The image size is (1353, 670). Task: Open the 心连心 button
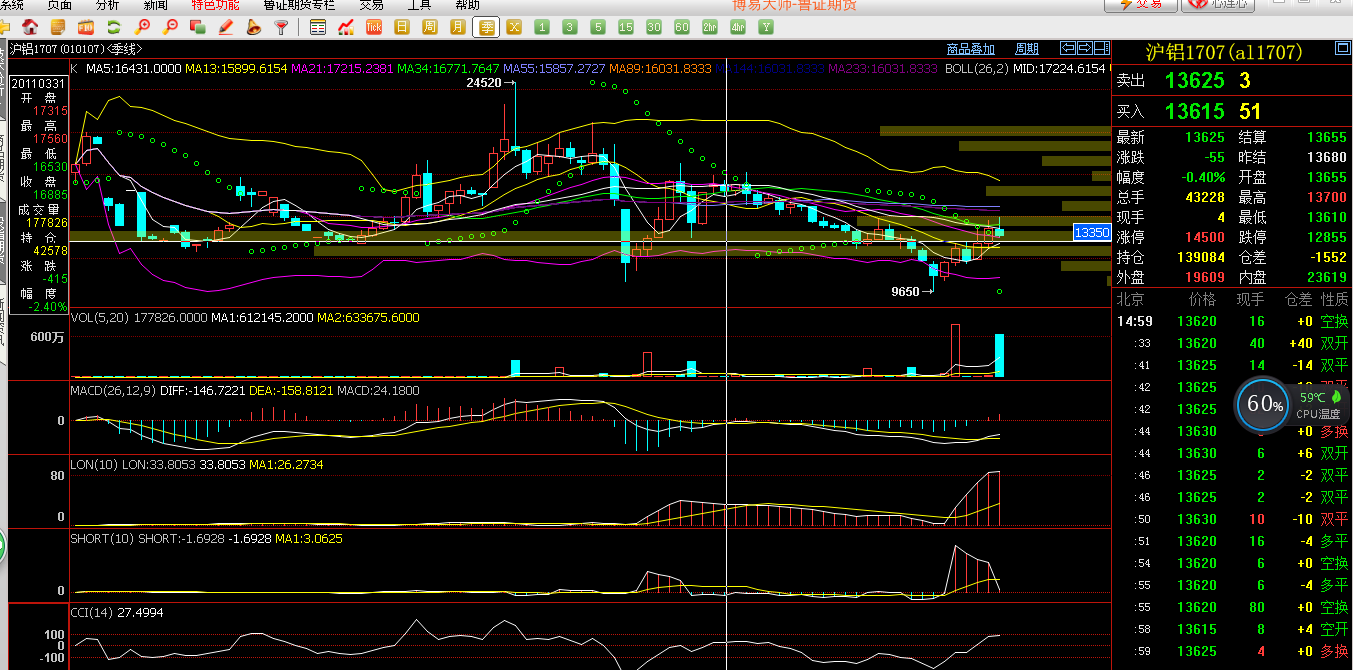pyautogui.click(x=1217, y=4)
